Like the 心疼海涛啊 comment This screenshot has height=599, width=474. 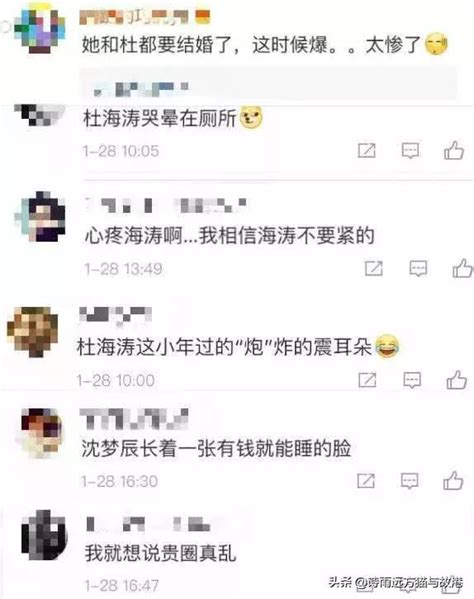pos(463,268)
